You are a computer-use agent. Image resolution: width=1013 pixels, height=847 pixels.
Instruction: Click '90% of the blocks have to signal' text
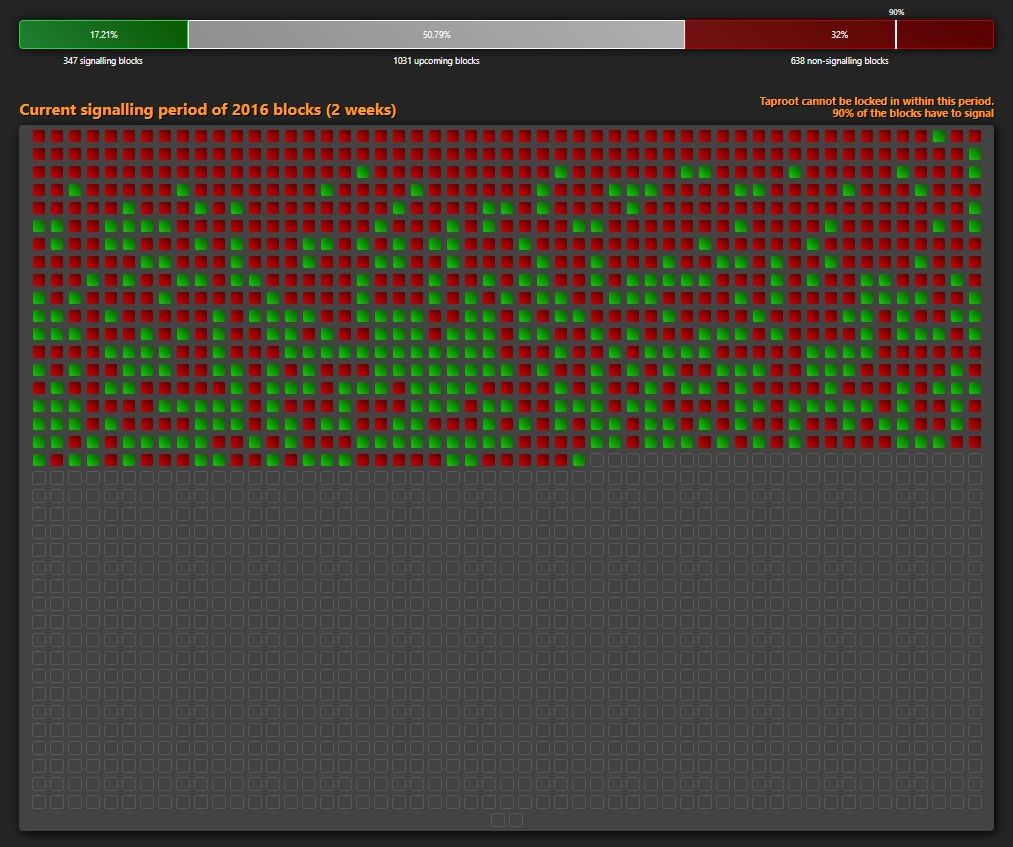pos(912,113)
